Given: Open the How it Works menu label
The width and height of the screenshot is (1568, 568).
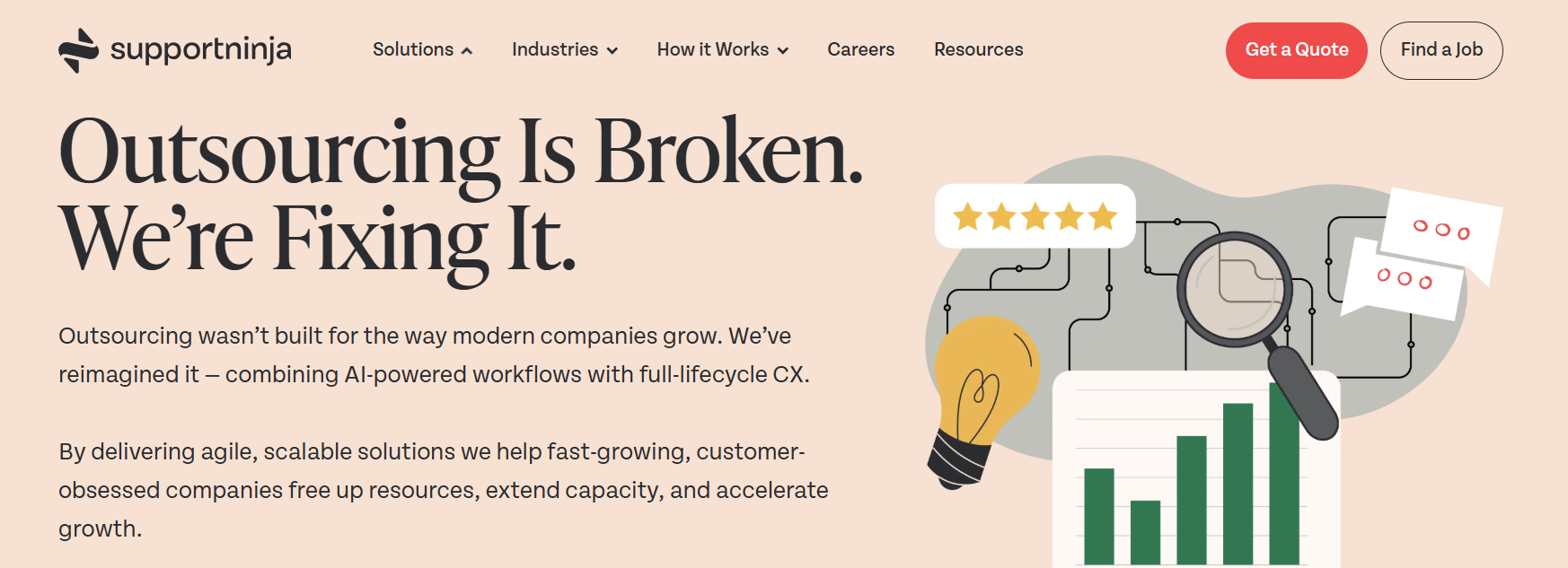Looking at the screenshot, I should [712, 49].
